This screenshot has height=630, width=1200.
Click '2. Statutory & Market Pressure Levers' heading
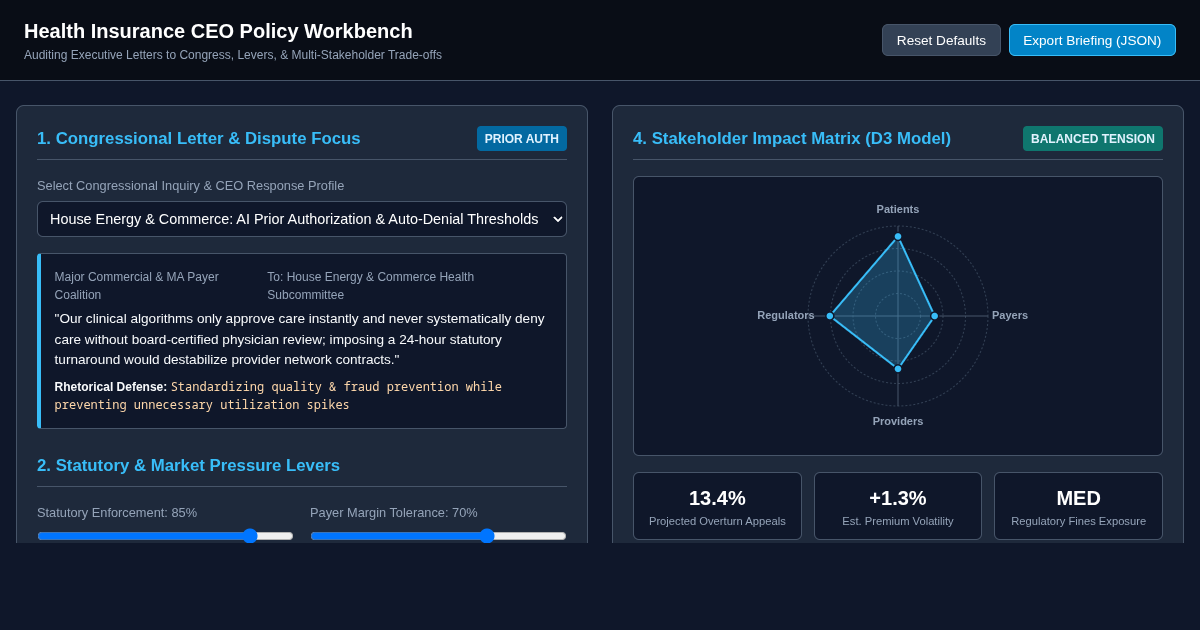[188, 466]
